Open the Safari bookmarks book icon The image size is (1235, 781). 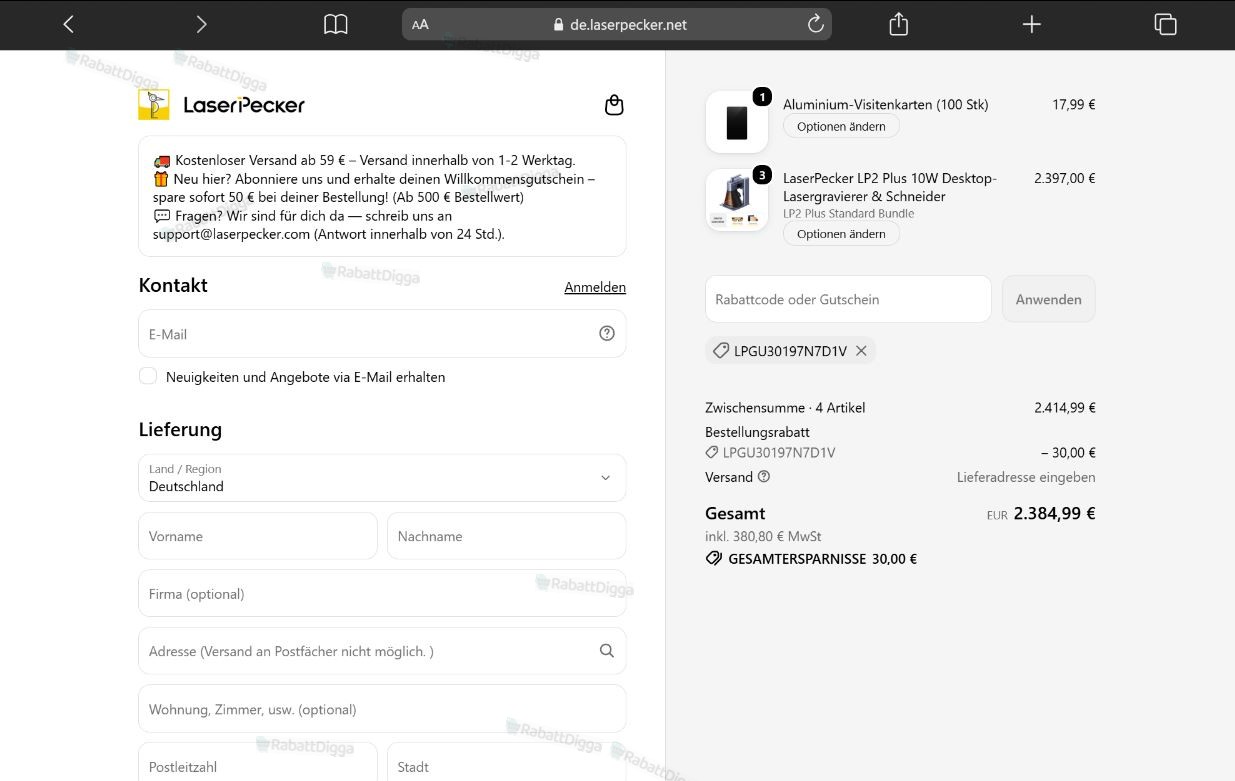pyautogui.click(x=336, y=24)
